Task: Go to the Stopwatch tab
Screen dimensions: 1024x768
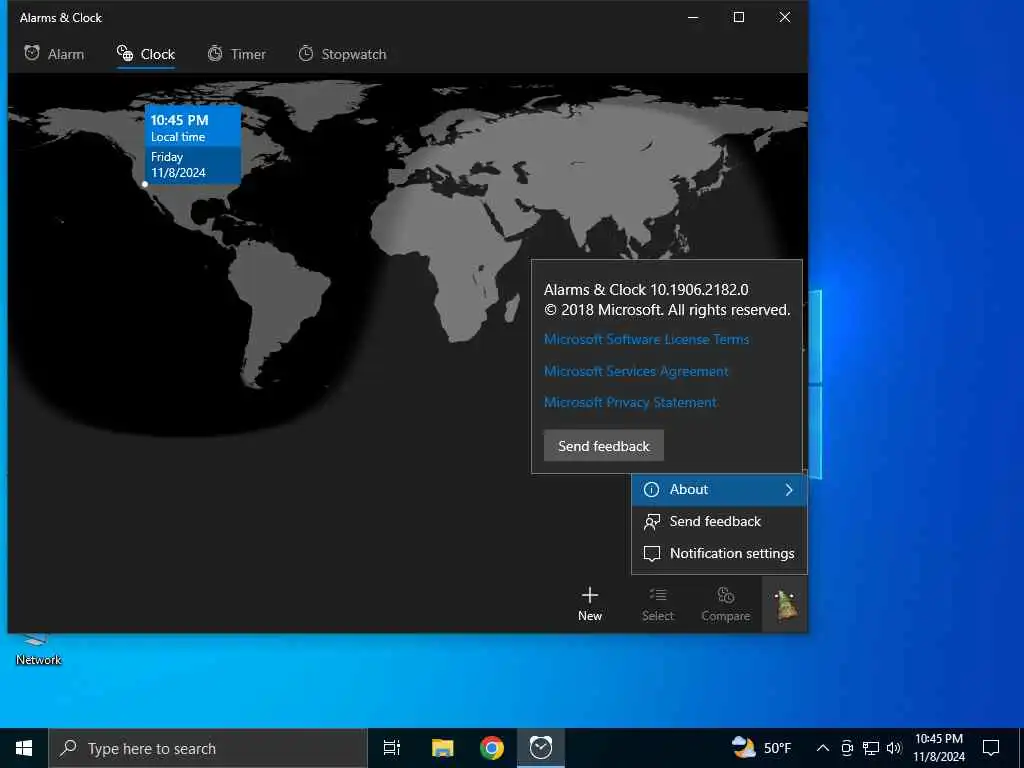Action: pyautogui.click(x=342, y=54)
